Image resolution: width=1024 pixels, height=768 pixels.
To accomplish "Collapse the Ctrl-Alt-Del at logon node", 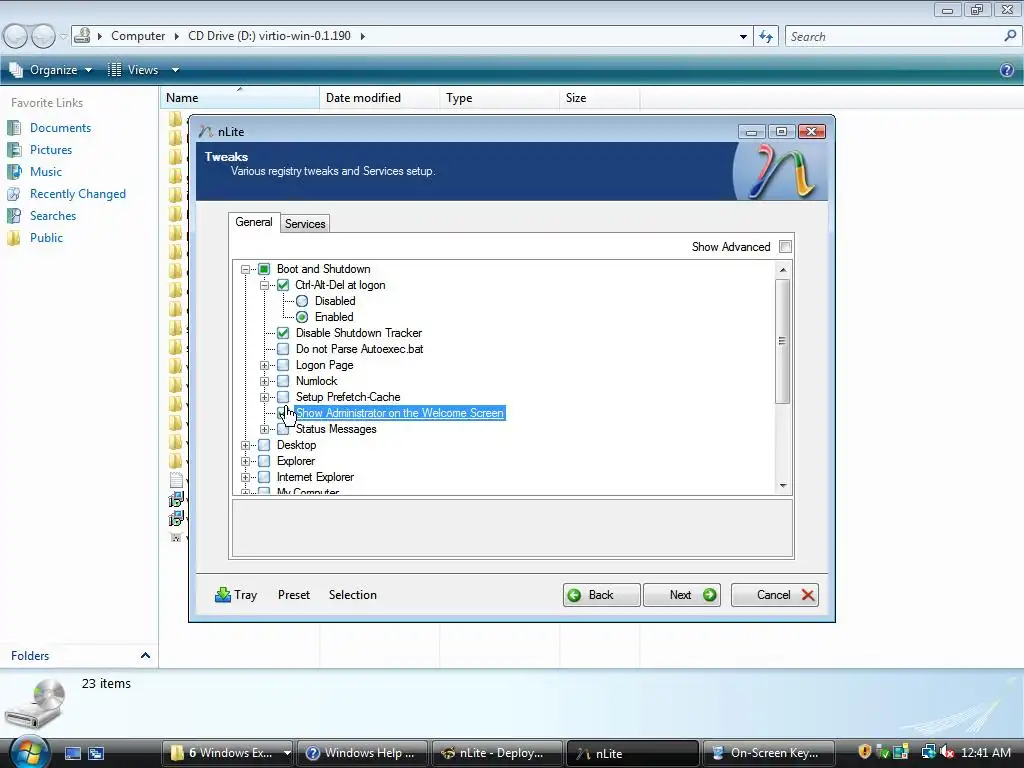I will point(264,285).
